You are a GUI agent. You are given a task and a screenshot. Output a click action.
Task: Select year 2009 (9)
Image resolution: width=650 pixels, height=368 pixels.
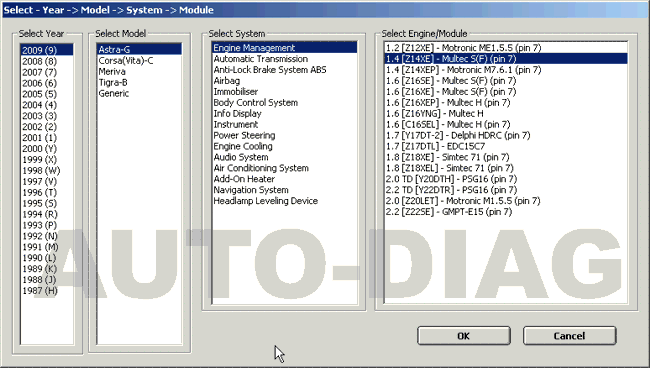(x=47, y=50)
